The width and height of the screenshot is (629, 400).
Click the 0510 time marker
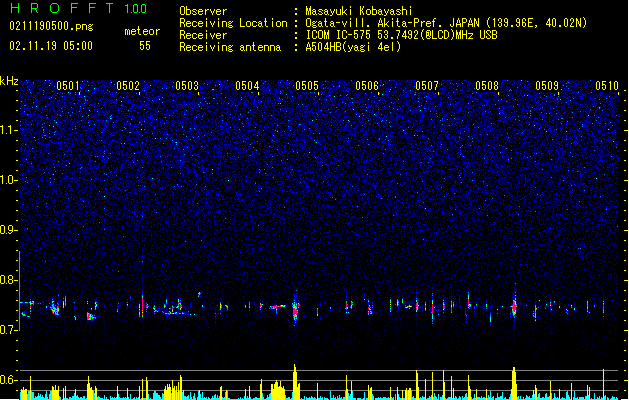point(607,86)
